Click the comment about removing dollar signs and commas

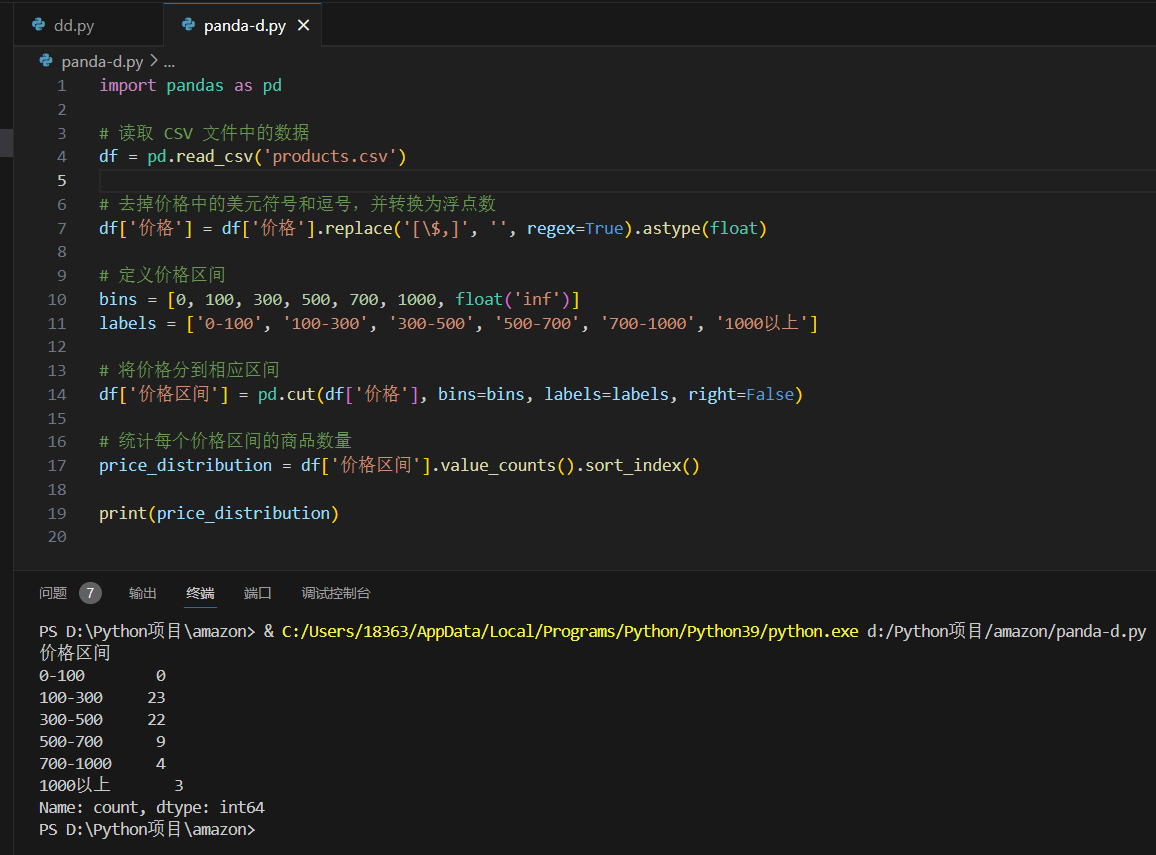(297, 203)
